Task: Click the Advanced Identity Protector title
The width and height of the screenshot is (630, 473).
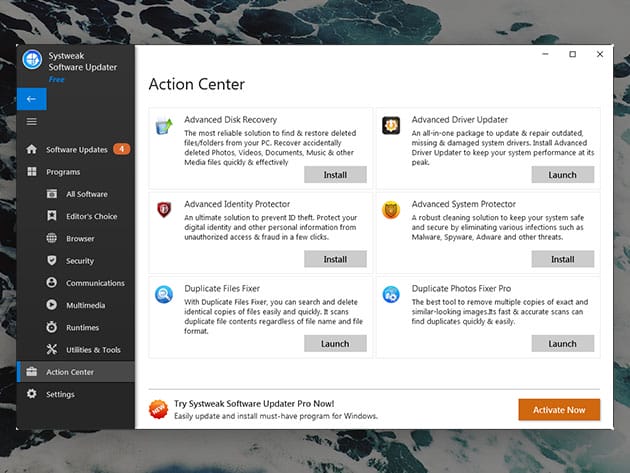Action: click(x=237, y=204)
